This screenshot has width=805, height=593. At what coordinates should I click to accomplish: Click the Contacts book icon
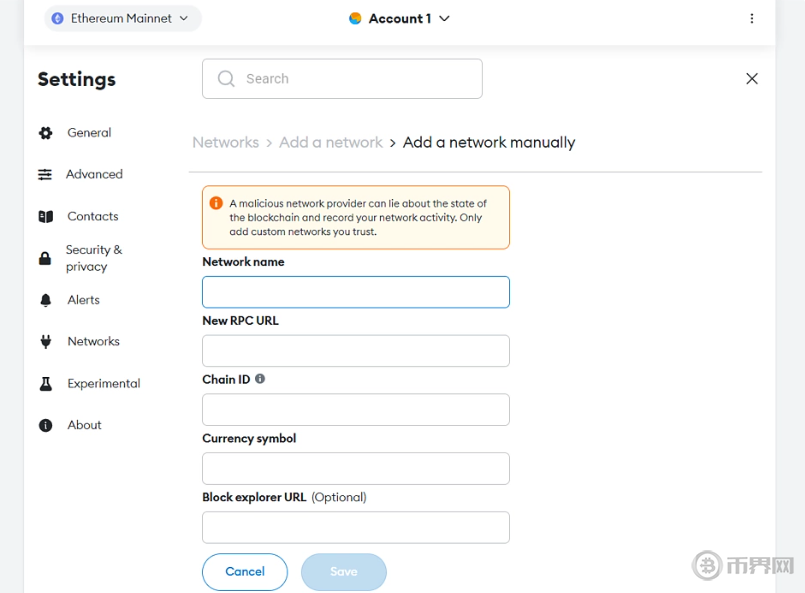(45, 217)
